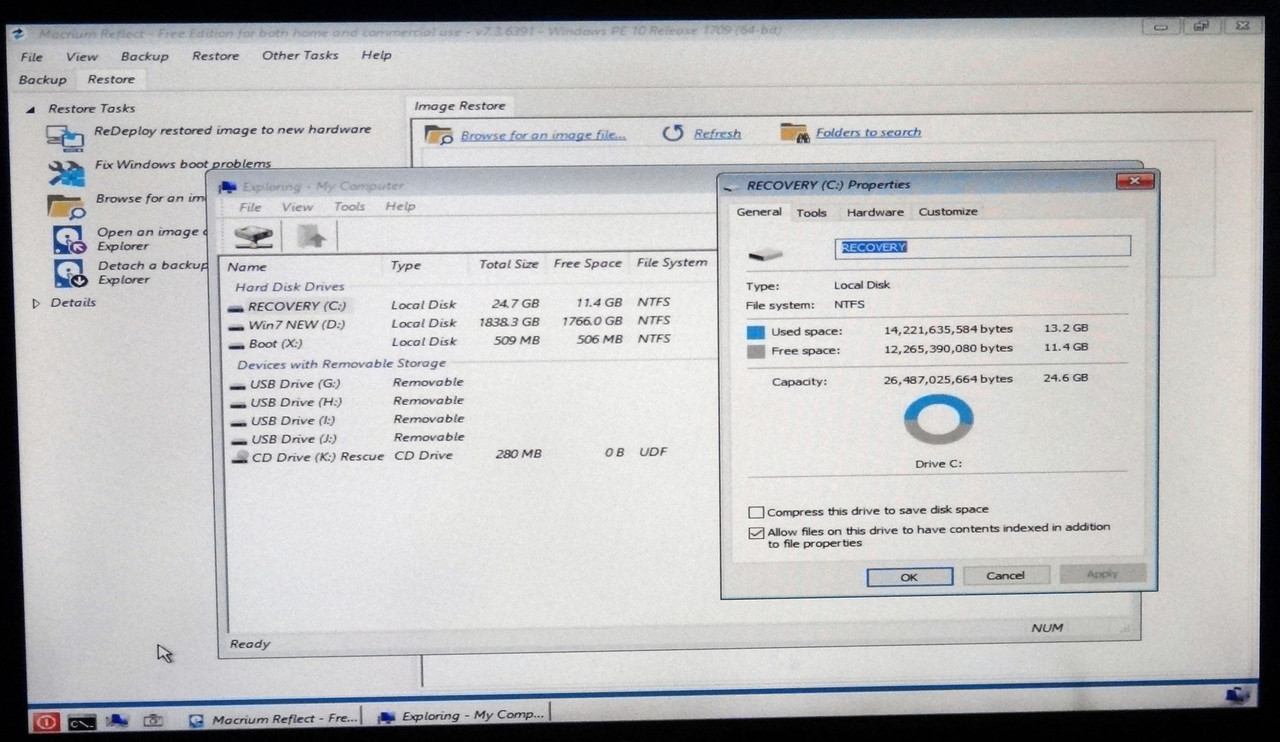Open the View menu in Macrium Reflect
1280x742 pixels.
82,57
